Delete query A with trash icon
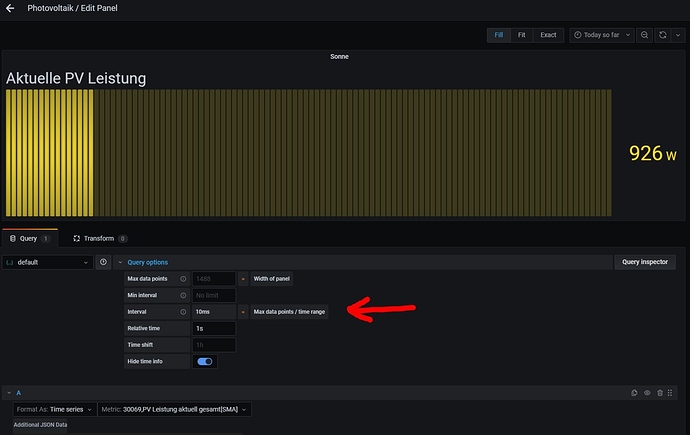Image resolution: width=690 pixels, height=435 pixels. pyautogui.click(x=660, y=393)
